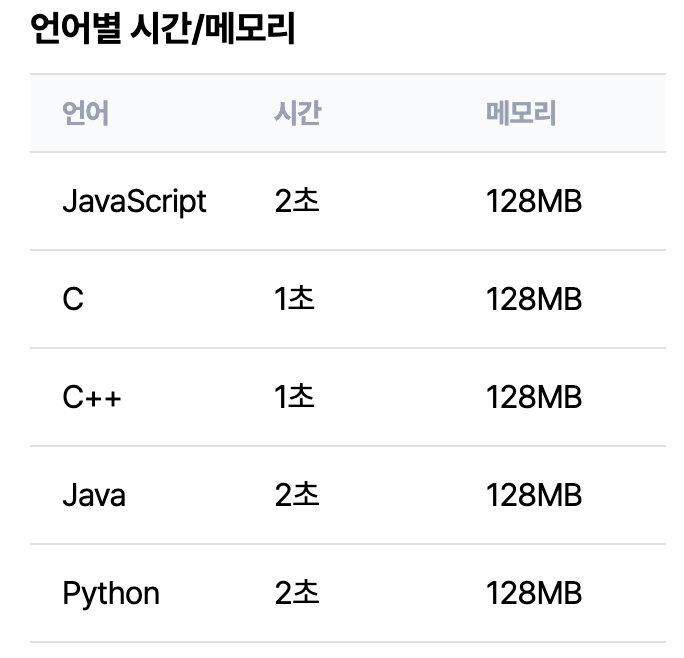Click the 언어별 시간/메모리 heading

click(163, 28)
